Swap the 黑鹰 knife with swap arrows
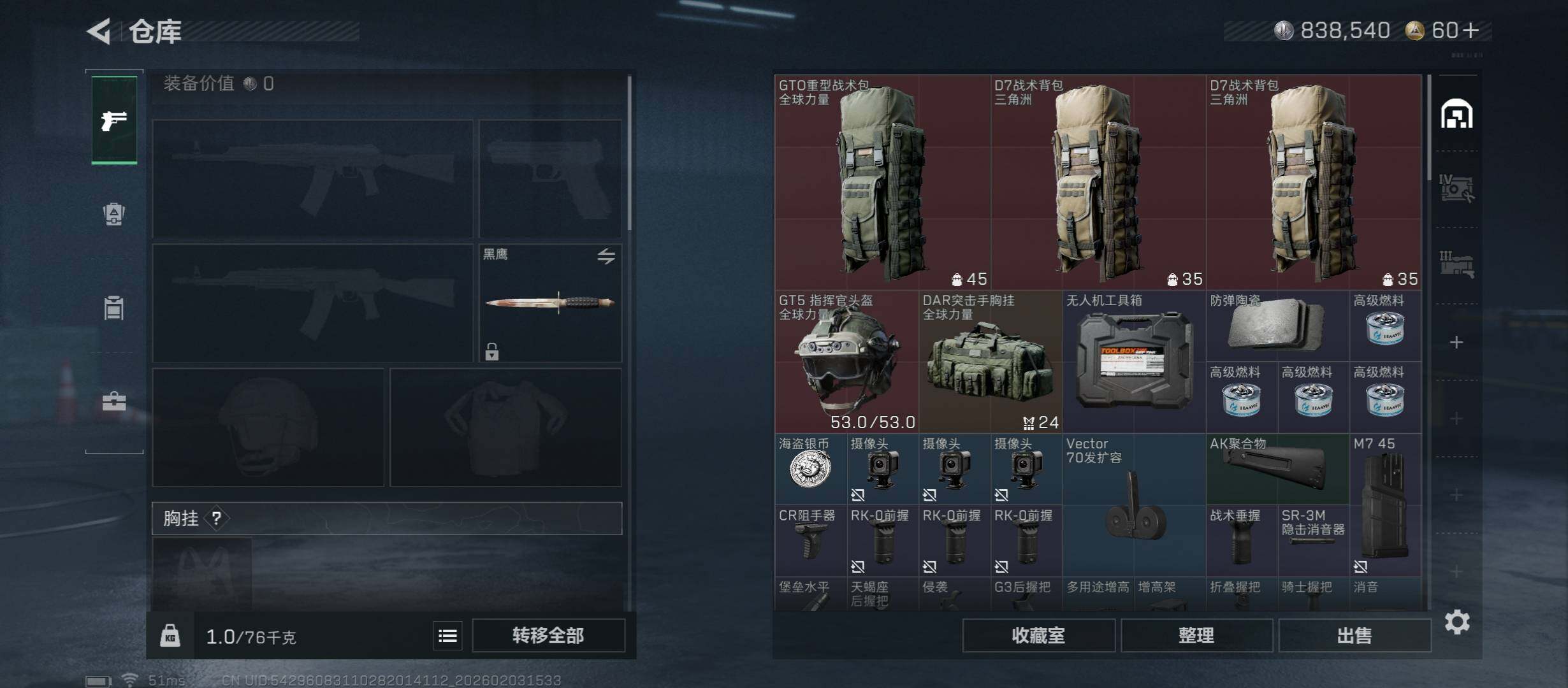This screenshot has width=1568, height=688. pos(606,256)
